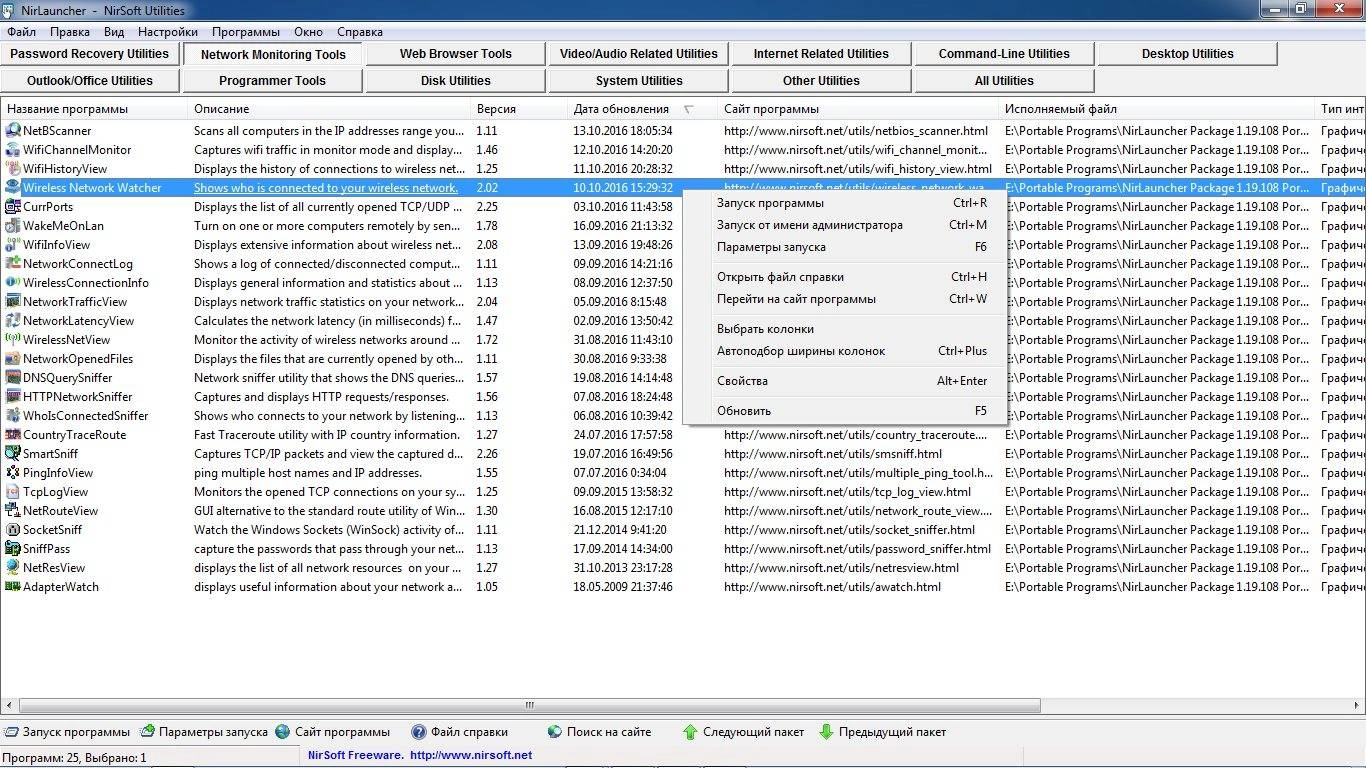
Task: Click the WirelessNetView program icon
Action: [13, 339]
